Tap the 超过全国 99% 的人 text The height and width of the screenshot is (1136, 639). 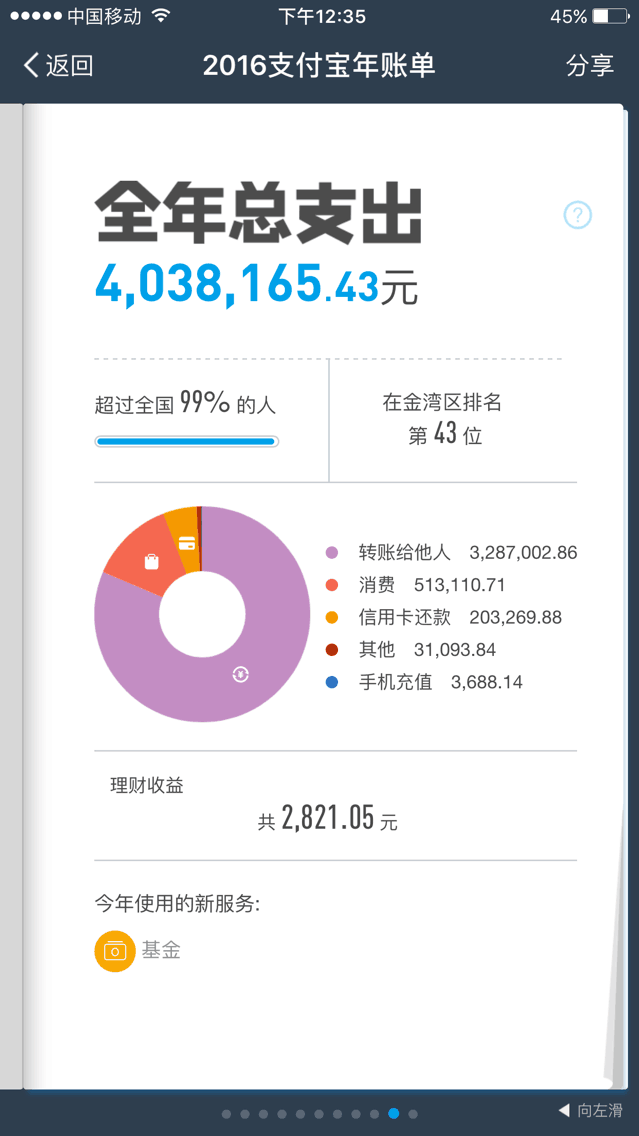[185, 403]
